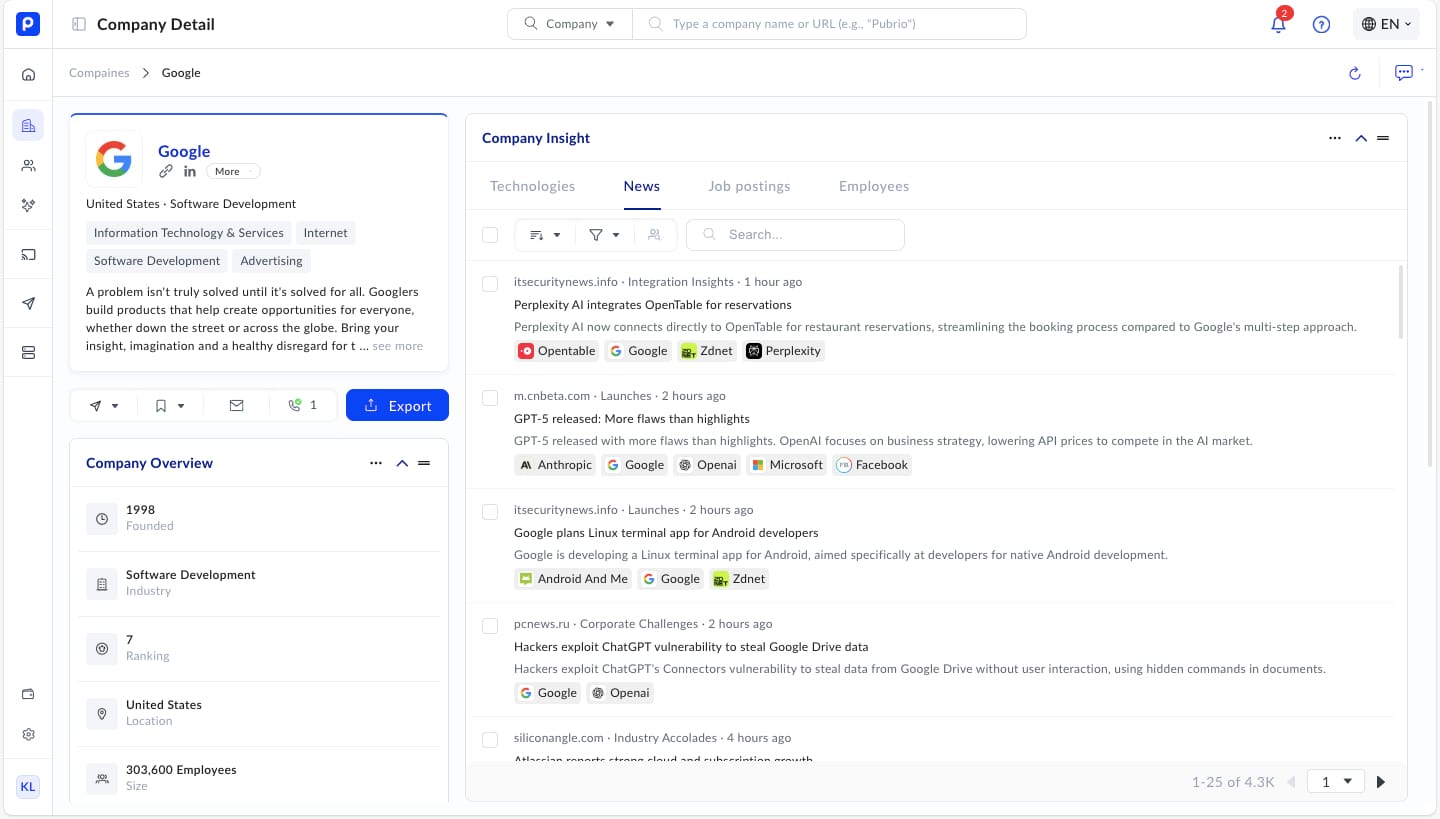Click the Google website link icon
This screenshot has height=819, width=1440.
click(x=166, y=172)
